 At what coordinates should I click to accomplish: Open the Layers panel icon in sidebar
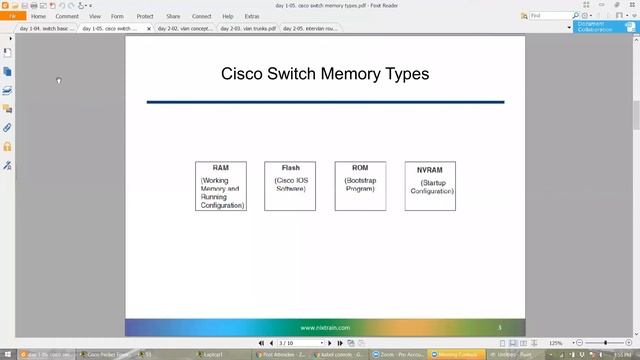(x=7, y=91)
